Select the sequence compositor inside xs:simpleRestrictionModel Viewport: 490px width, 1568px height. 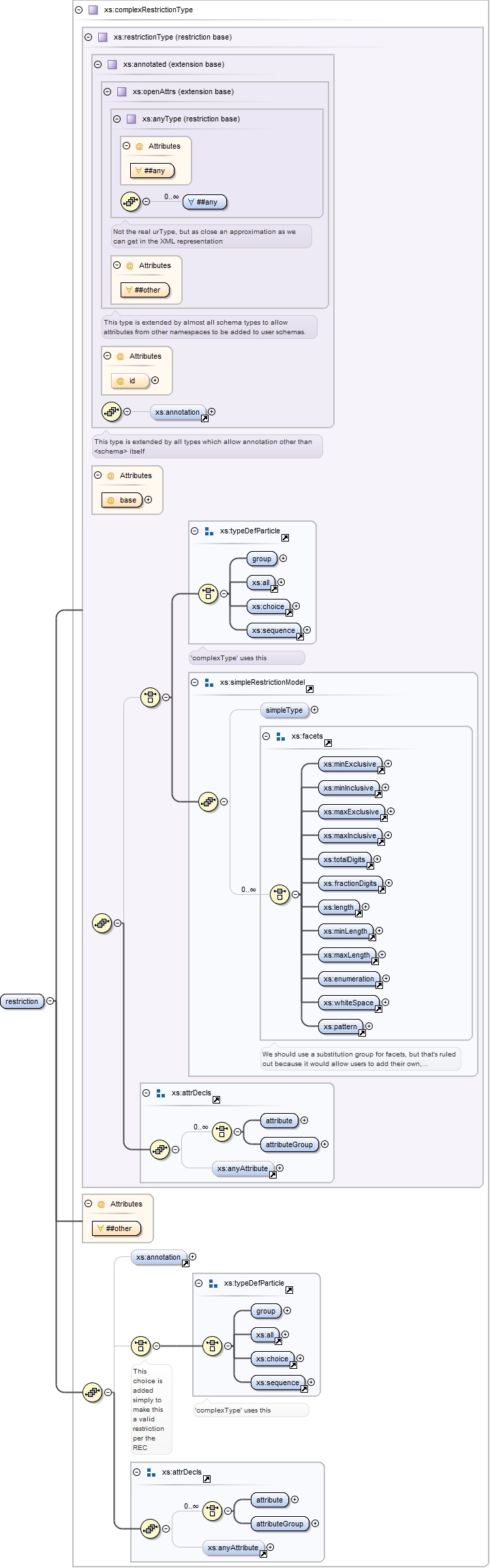(x=208, y=802)
